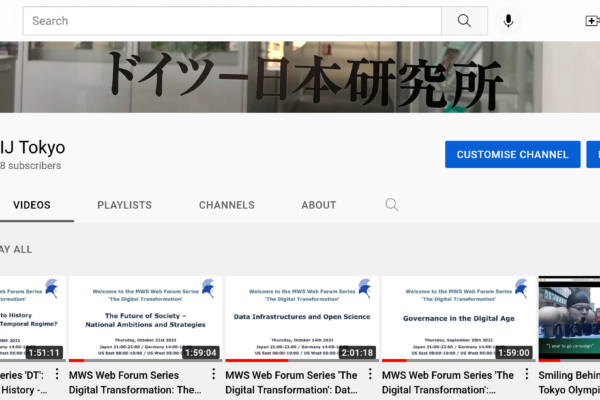Open Data Infrastructures and Open Science thumbnail
Image resolution: width=600 pixels, height=400 pixels.
coord(302,319)
